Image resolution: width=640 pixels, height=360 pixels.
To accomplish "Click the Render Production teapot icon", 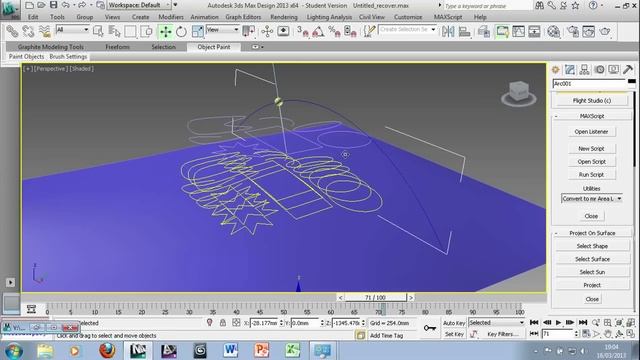I will (x=605, y=31).
